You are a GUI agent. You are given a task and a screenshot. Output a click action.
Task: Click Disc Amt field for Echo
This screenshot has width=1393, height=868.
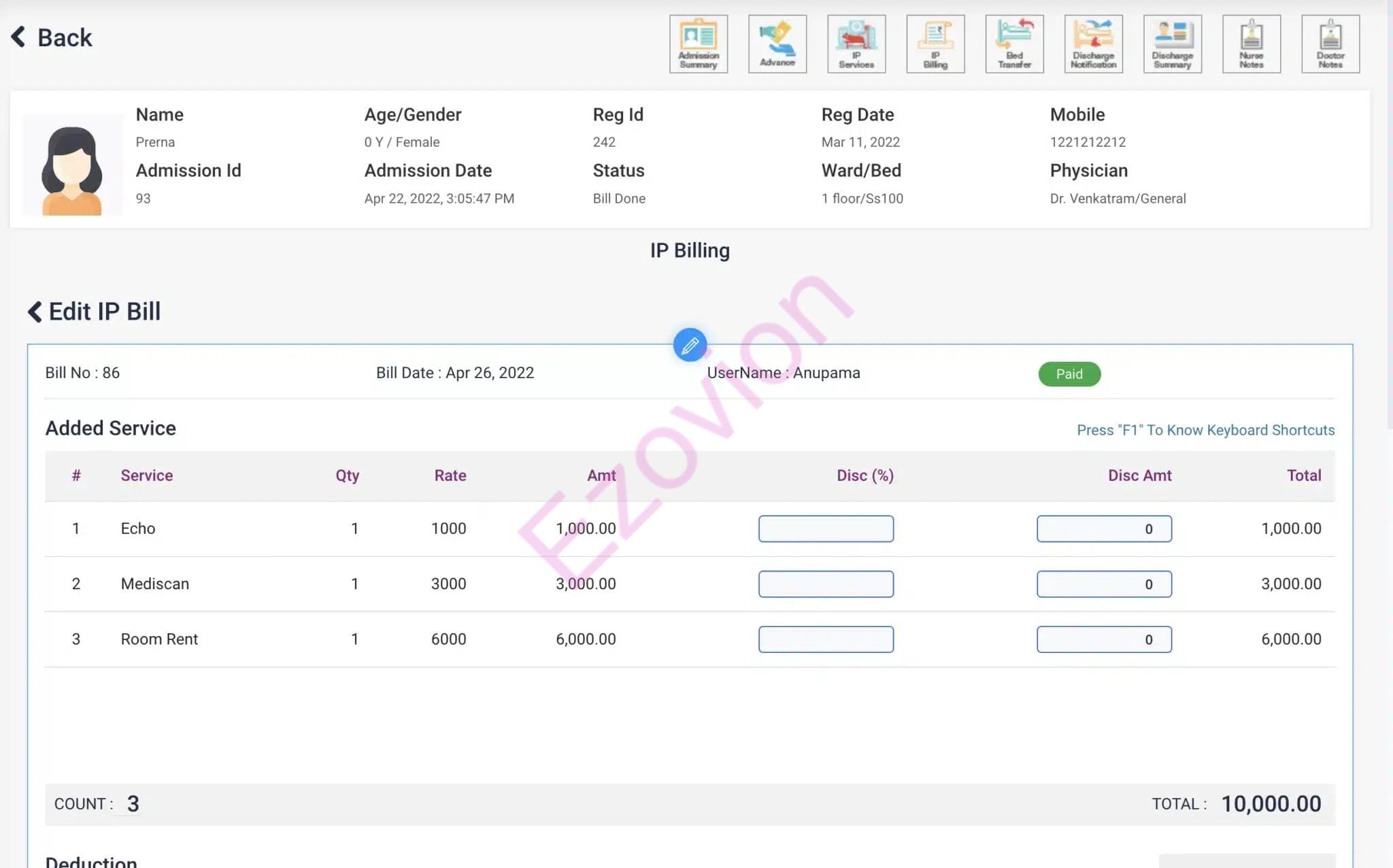(x=1103, y=529)
